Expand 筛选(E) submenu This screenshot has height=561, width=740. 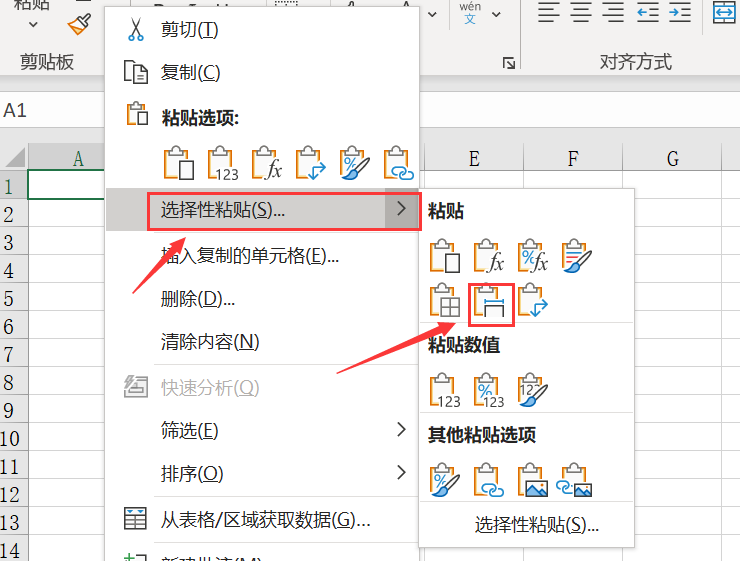tap(262, 430)
